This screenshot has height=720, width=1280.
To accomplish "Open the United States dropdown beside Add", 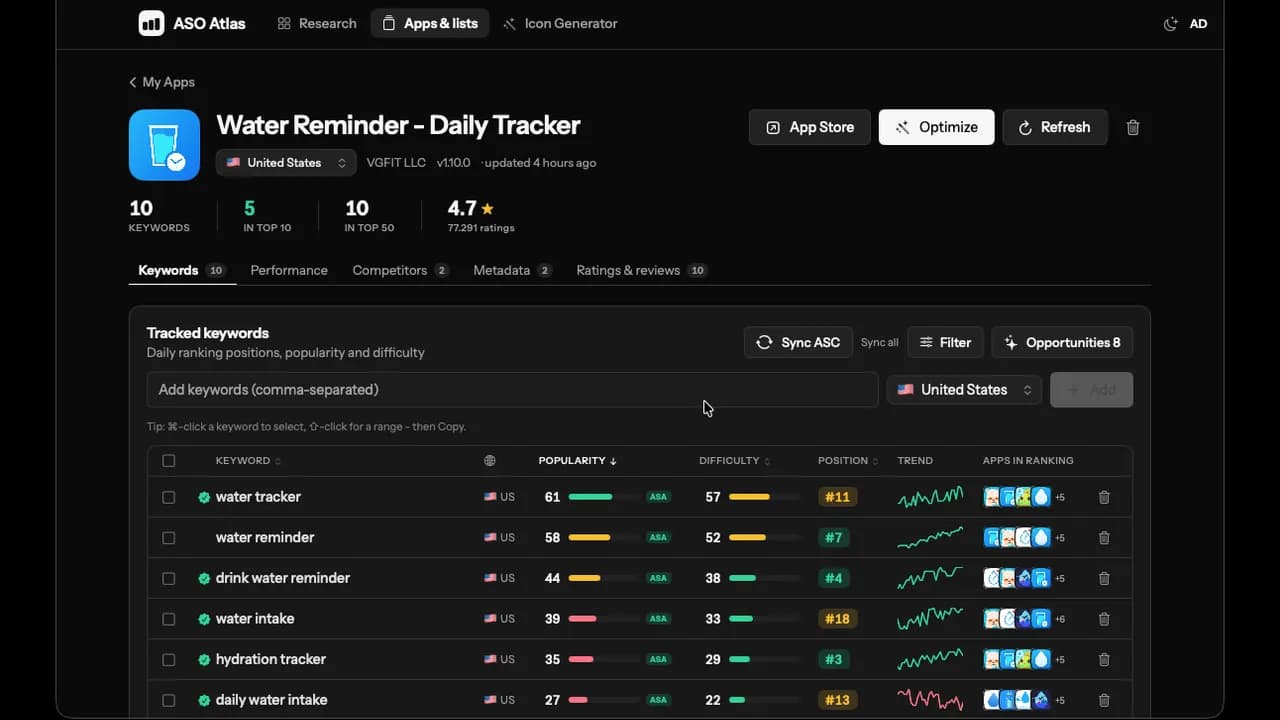I will pyautogui.click(x=964, y=390).
